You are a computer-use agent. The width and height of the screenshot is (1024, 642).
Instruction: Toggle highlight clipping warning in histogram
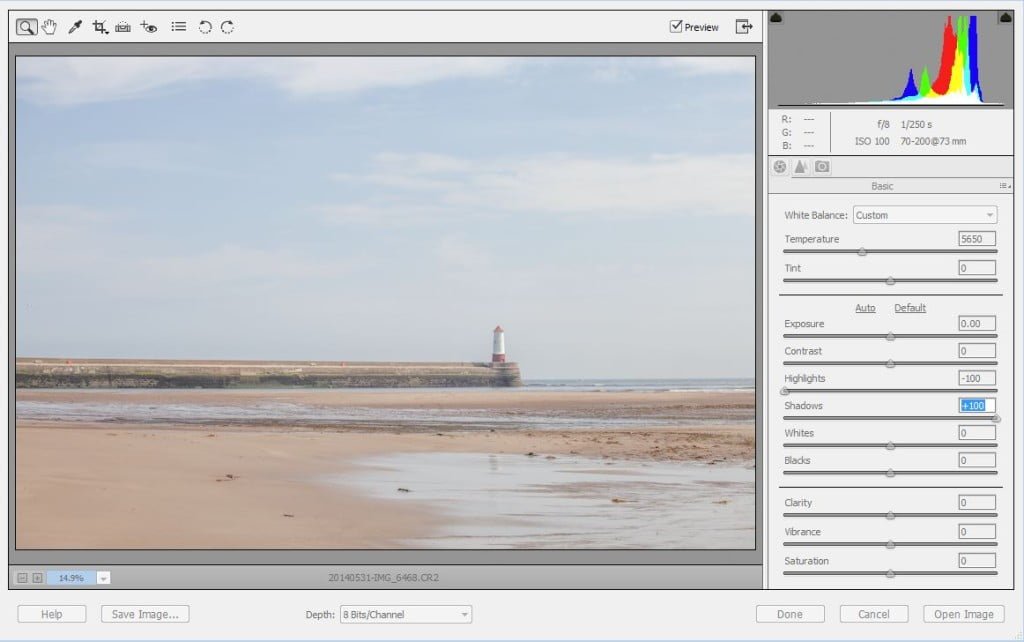(x=1006, y=17)
